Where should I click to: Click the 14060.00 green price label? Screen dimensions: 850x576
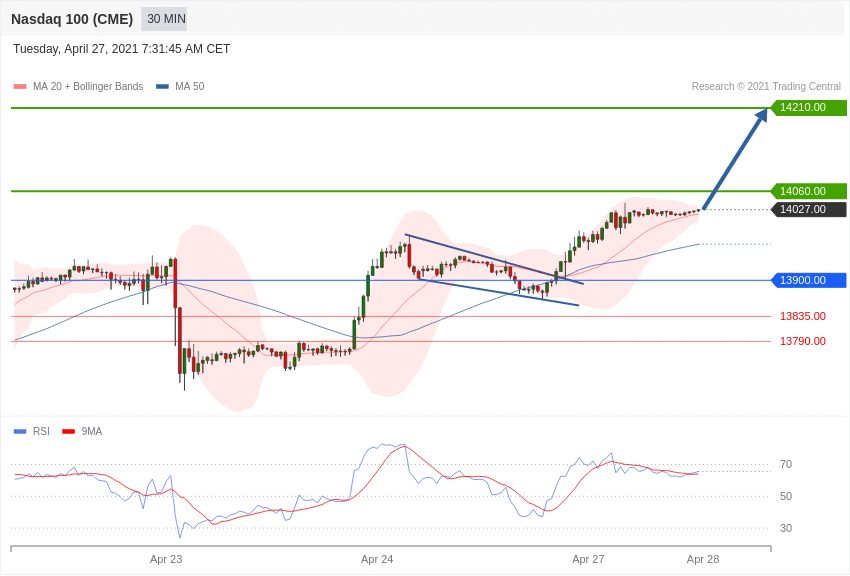coord(808,191)
